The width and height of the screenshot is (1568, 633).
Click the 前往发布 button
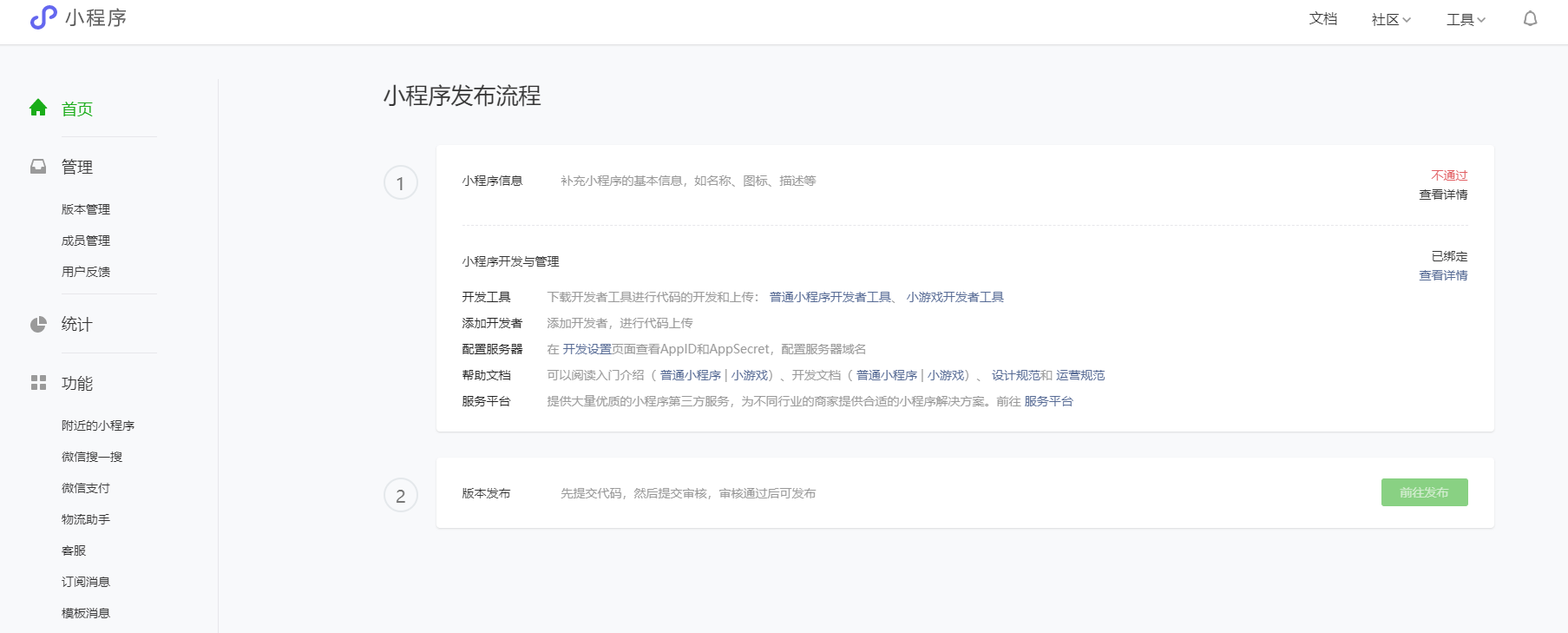(1424, 492)
